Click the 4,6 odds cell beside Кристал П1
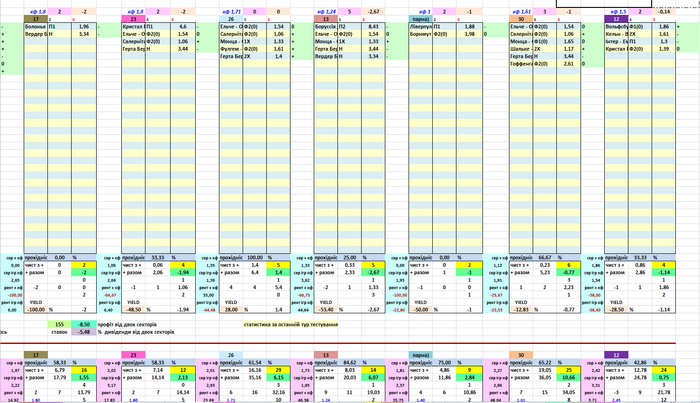This screenshot has height=403, width=700. 183,26
